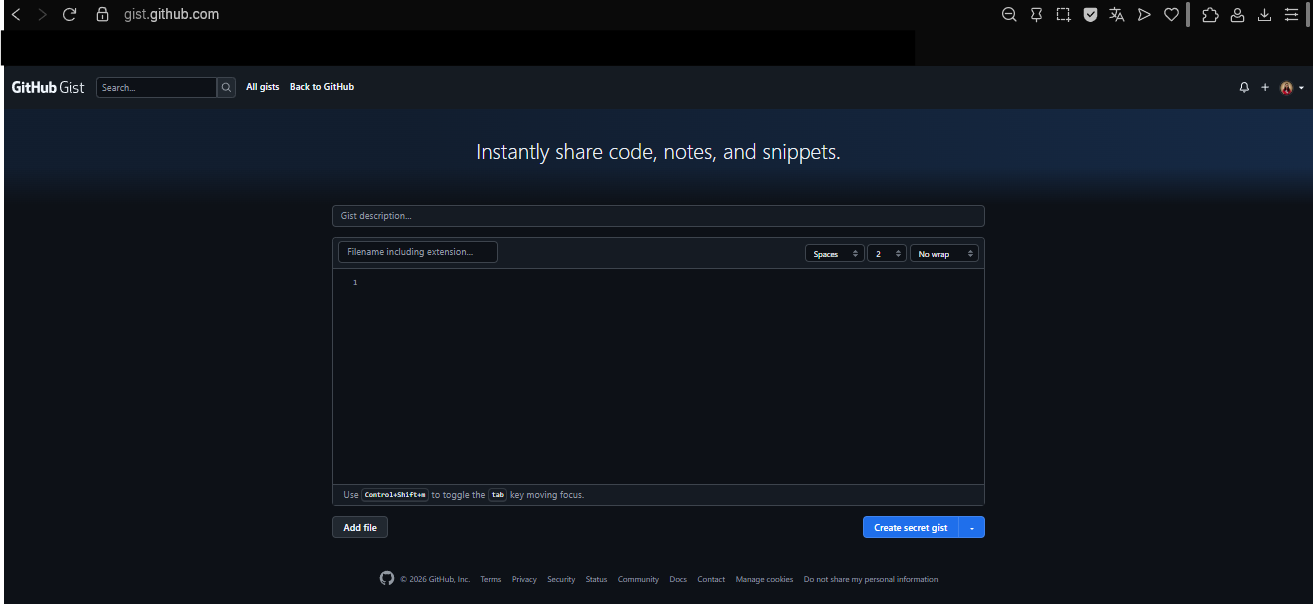Click the Create secret gist button
Viewport: 1313px width, 604px height.
(x=910, y=527)
